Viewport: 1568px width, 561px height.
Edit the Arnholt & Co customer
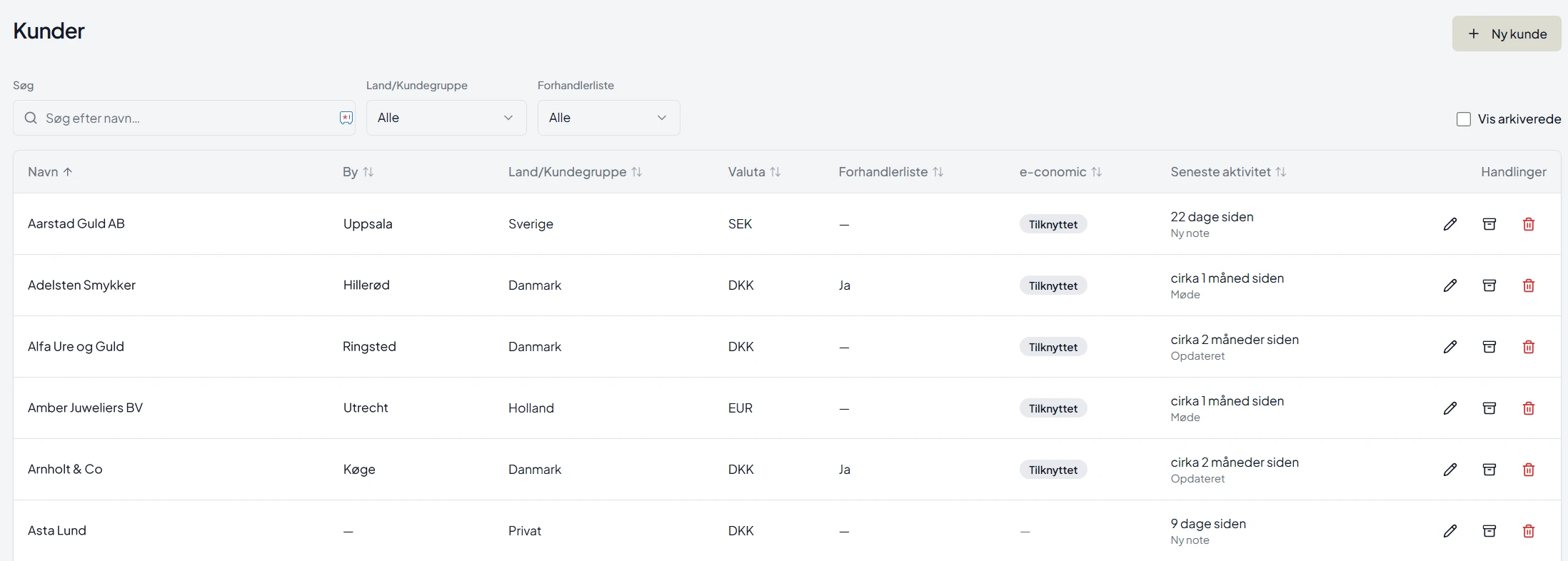pos(1450,470)
